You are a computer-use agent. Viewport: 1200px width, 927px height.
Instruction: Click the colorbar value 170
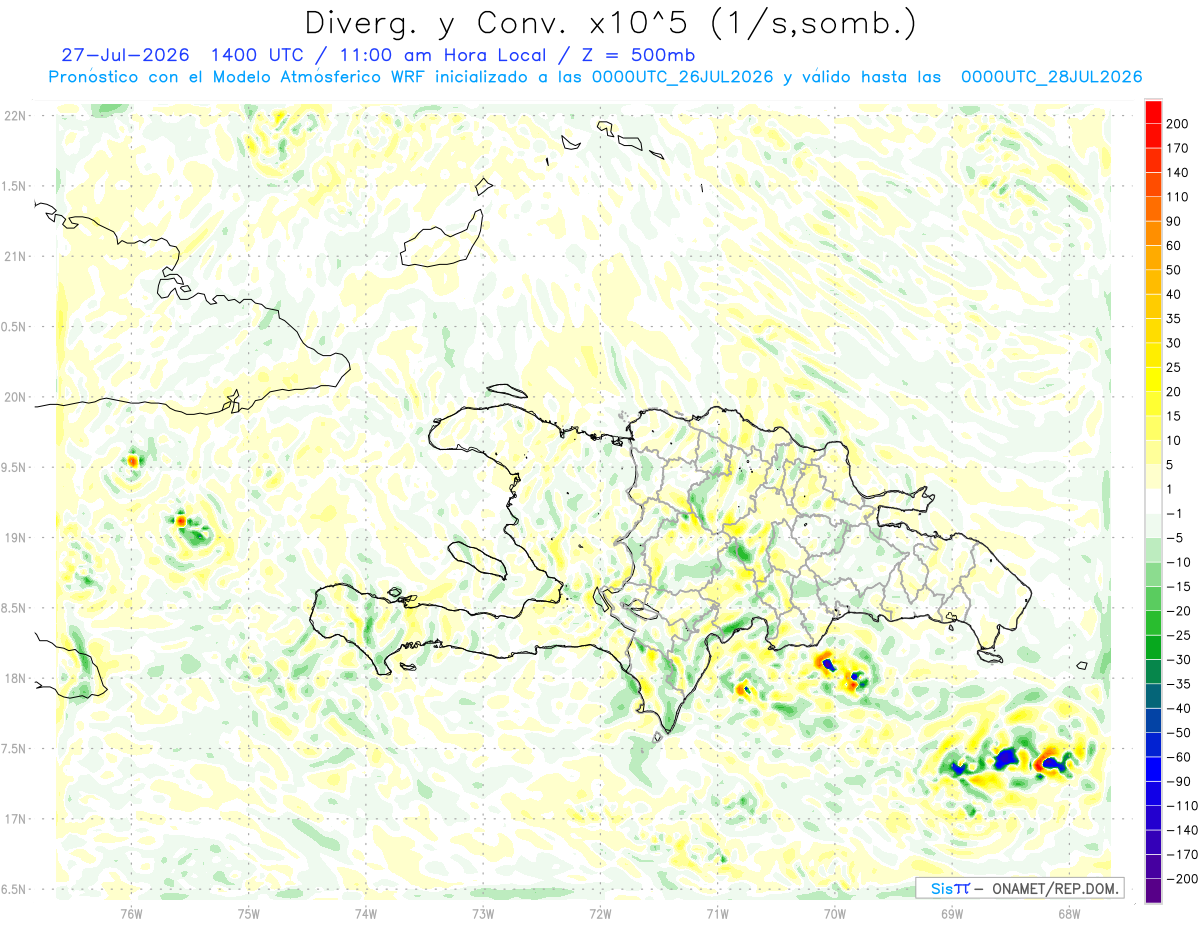(x=1178, y=148)
